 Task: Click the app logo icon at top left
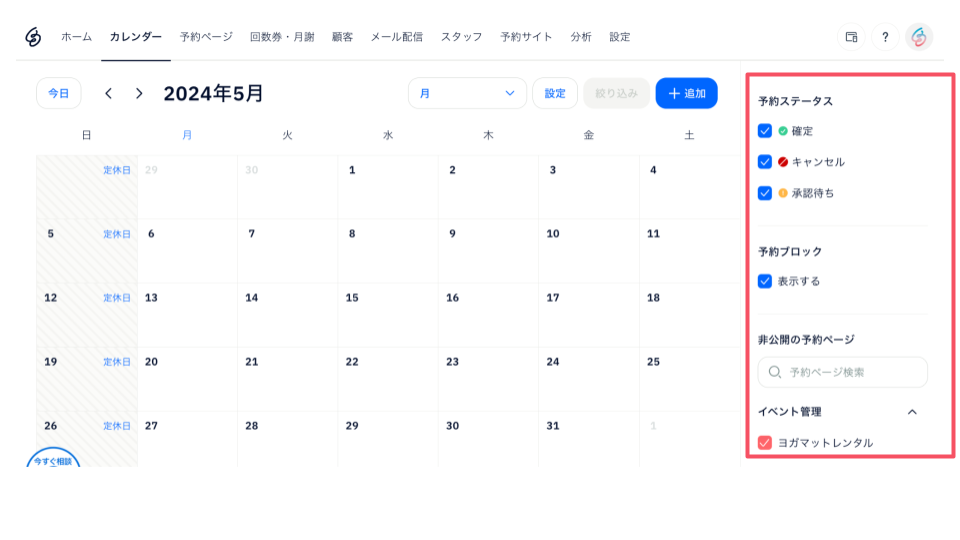33,37
